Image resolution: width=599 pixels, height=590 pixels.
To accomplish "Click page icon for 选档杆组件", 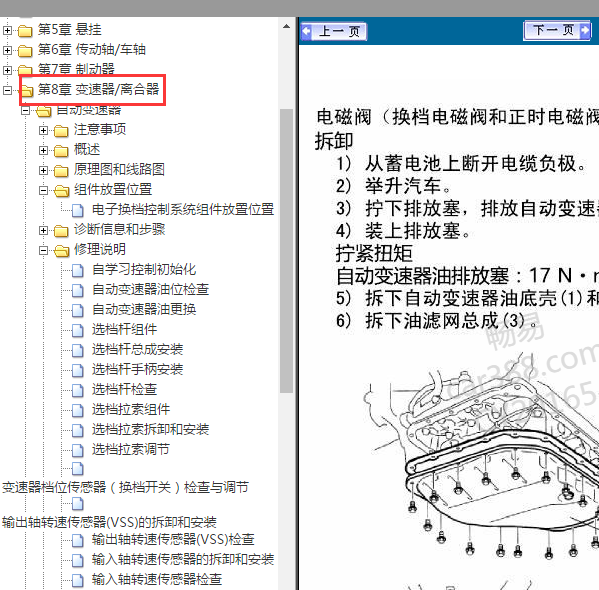I will coord(78,330).
